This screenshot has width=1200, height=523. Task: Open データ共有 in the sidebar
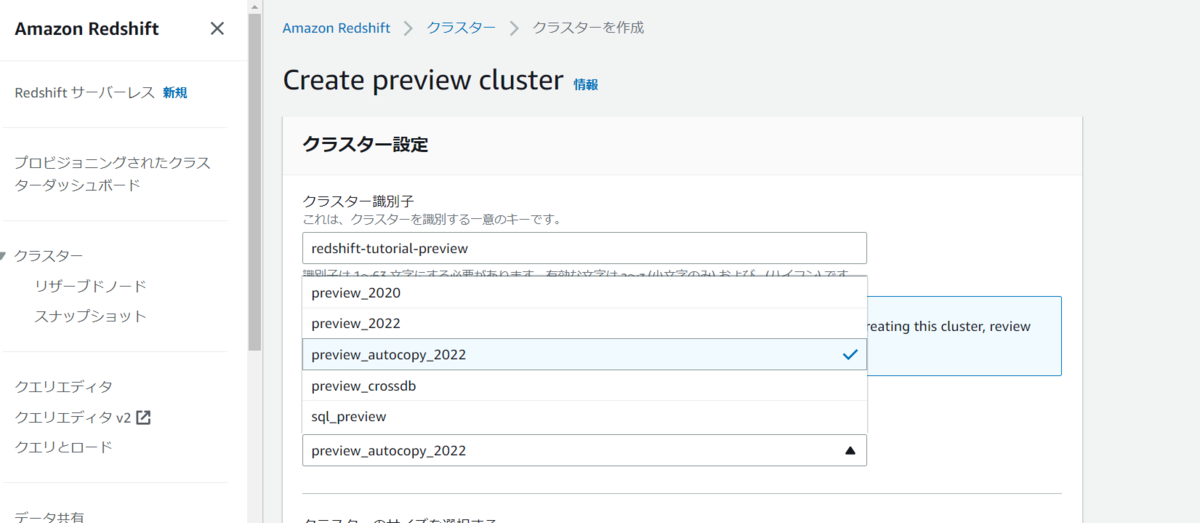click(x=49, y=516)
